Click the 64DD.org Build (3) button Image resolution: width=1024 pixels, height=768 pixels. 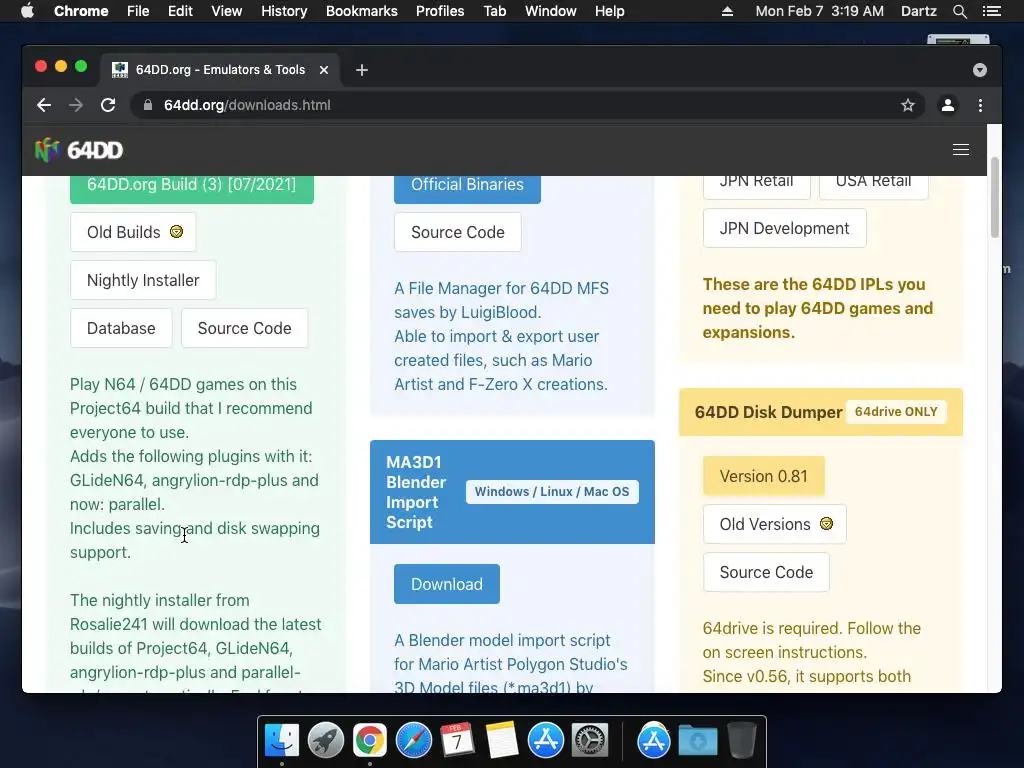pos(191,187)
